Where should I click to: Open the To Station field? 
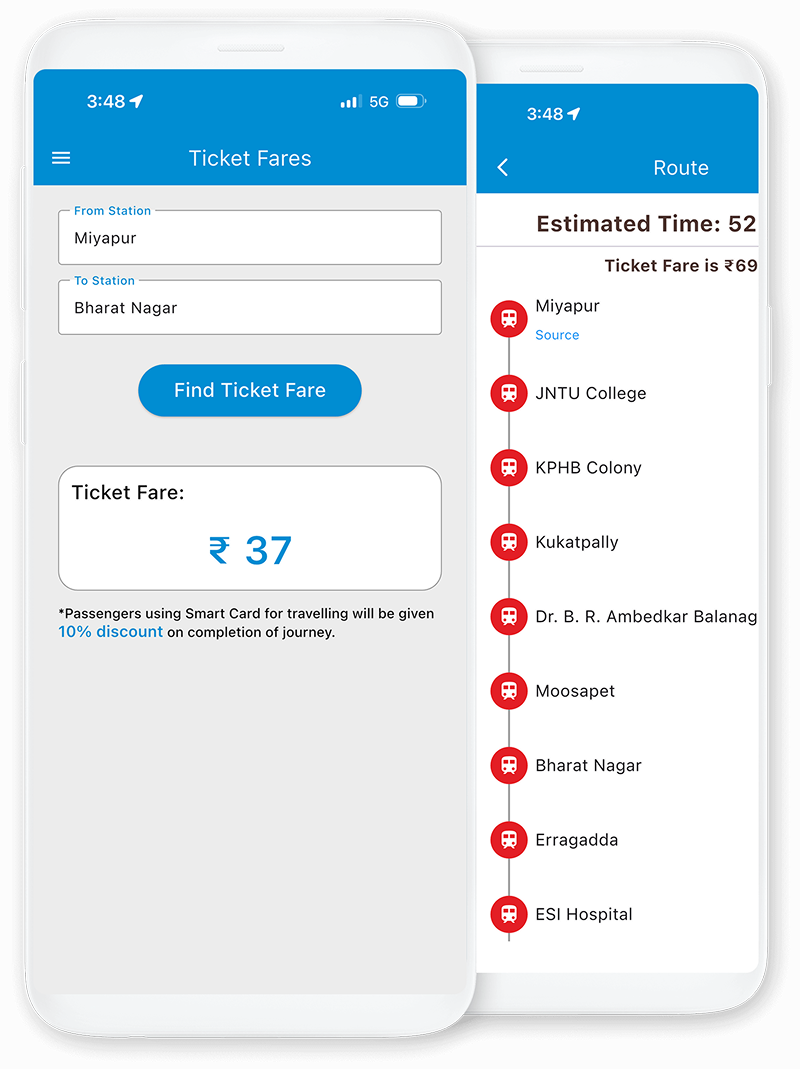[x=249, y=308]
